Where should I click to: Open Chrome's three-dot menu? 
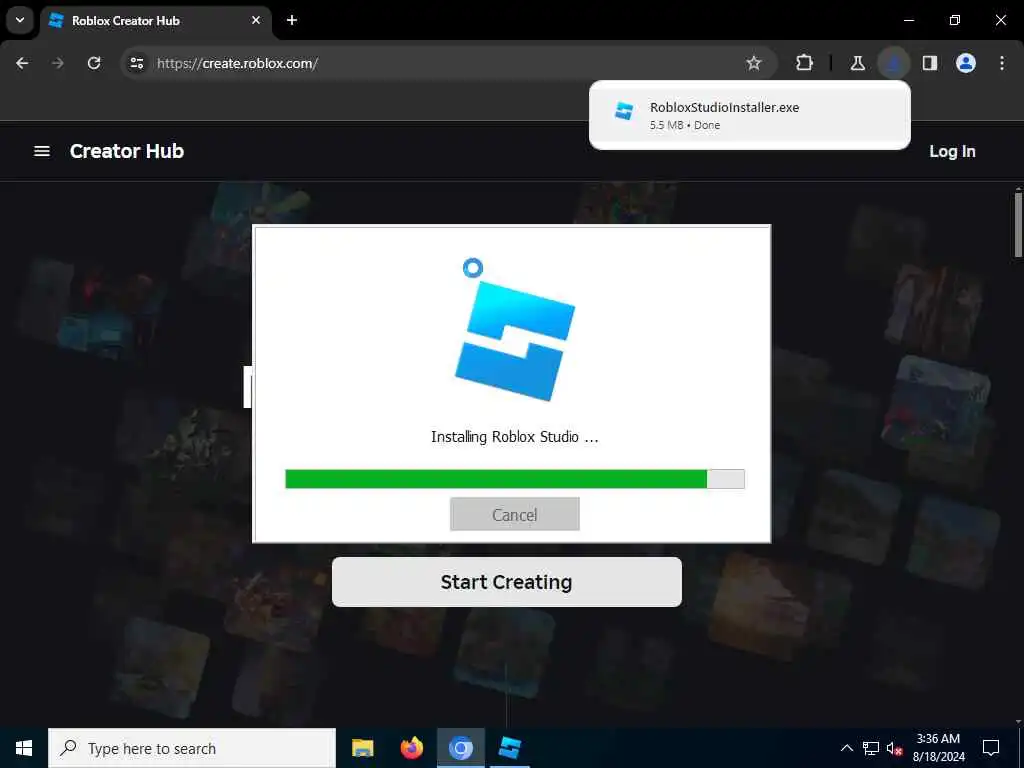[1002, 63]
